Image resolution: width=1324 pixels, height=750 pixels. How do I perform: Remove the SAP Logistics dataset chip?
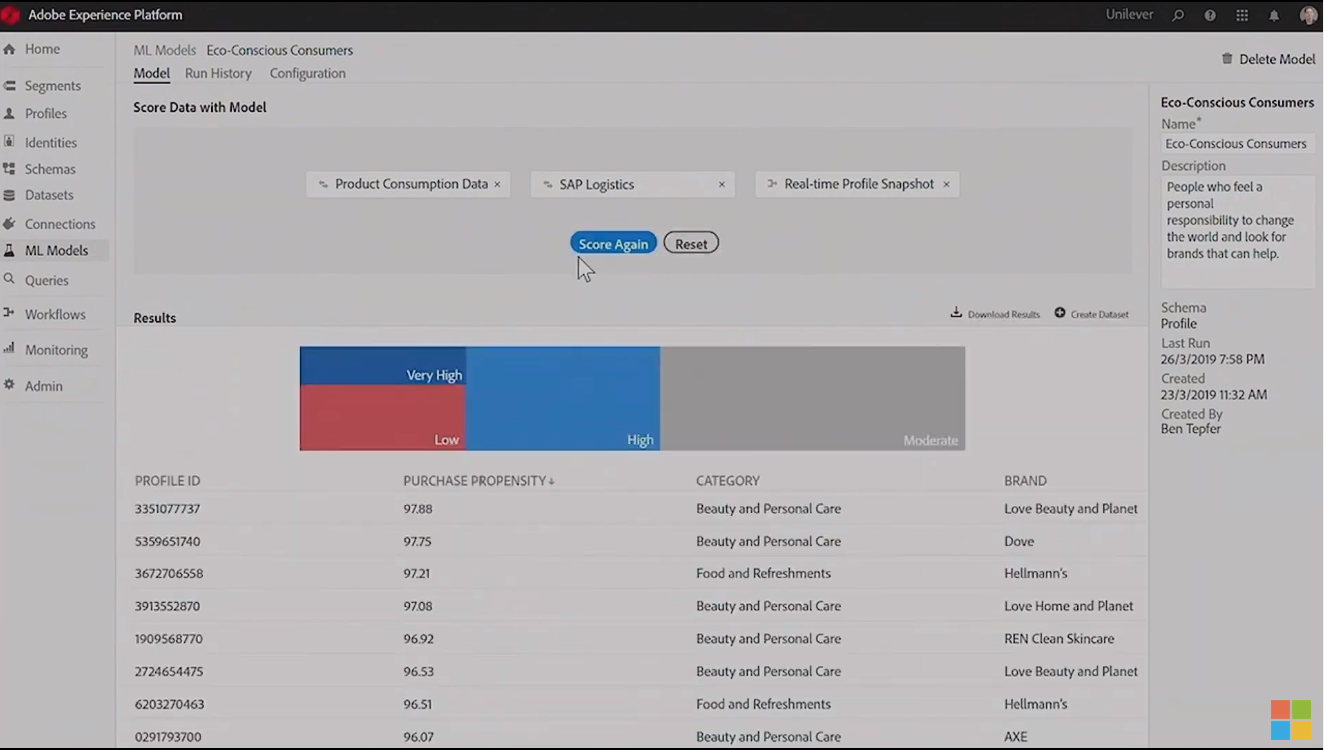pos(721,184)
